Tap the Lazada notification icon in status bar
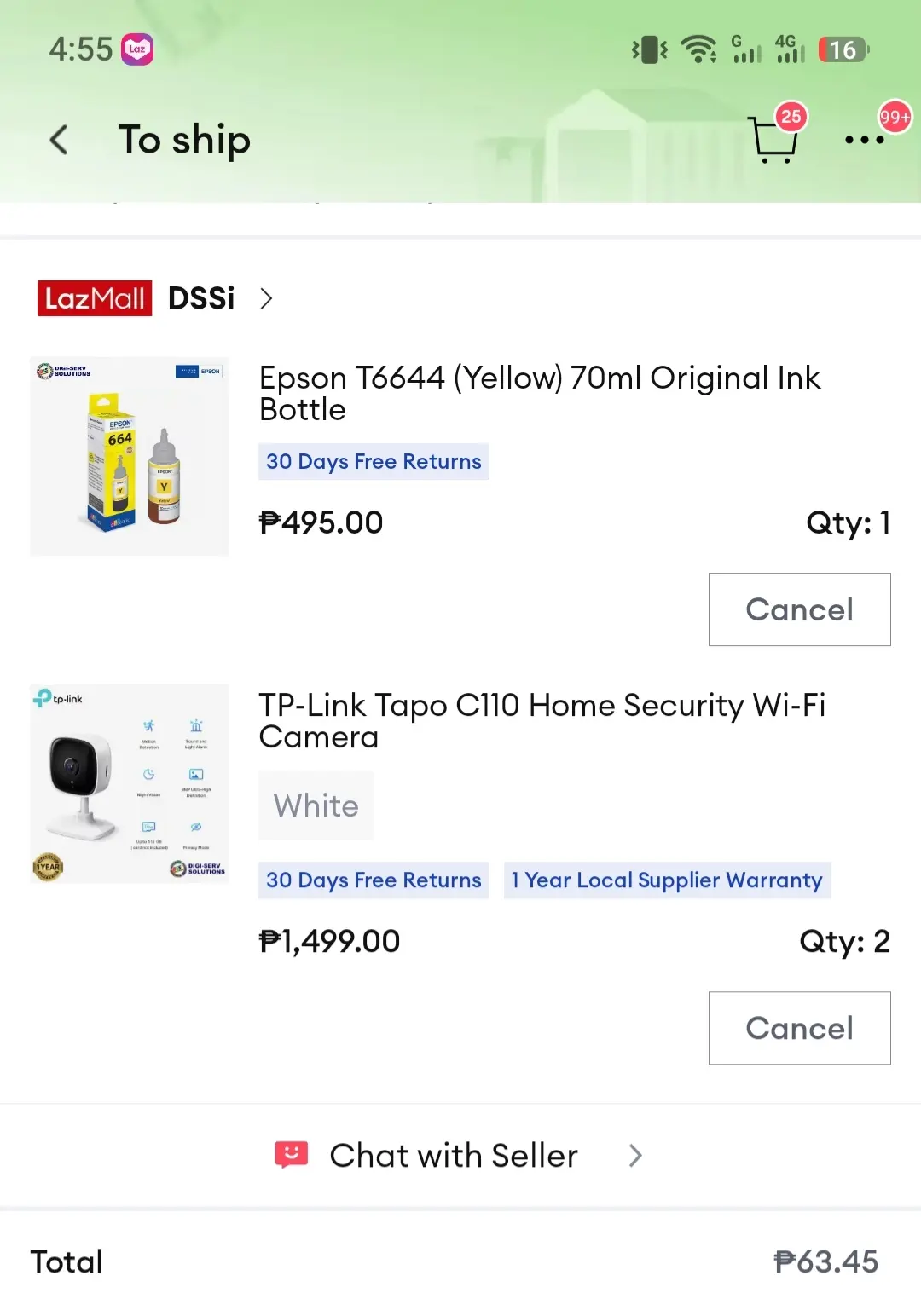This screenshot has height=1316, width=921. 137,49
